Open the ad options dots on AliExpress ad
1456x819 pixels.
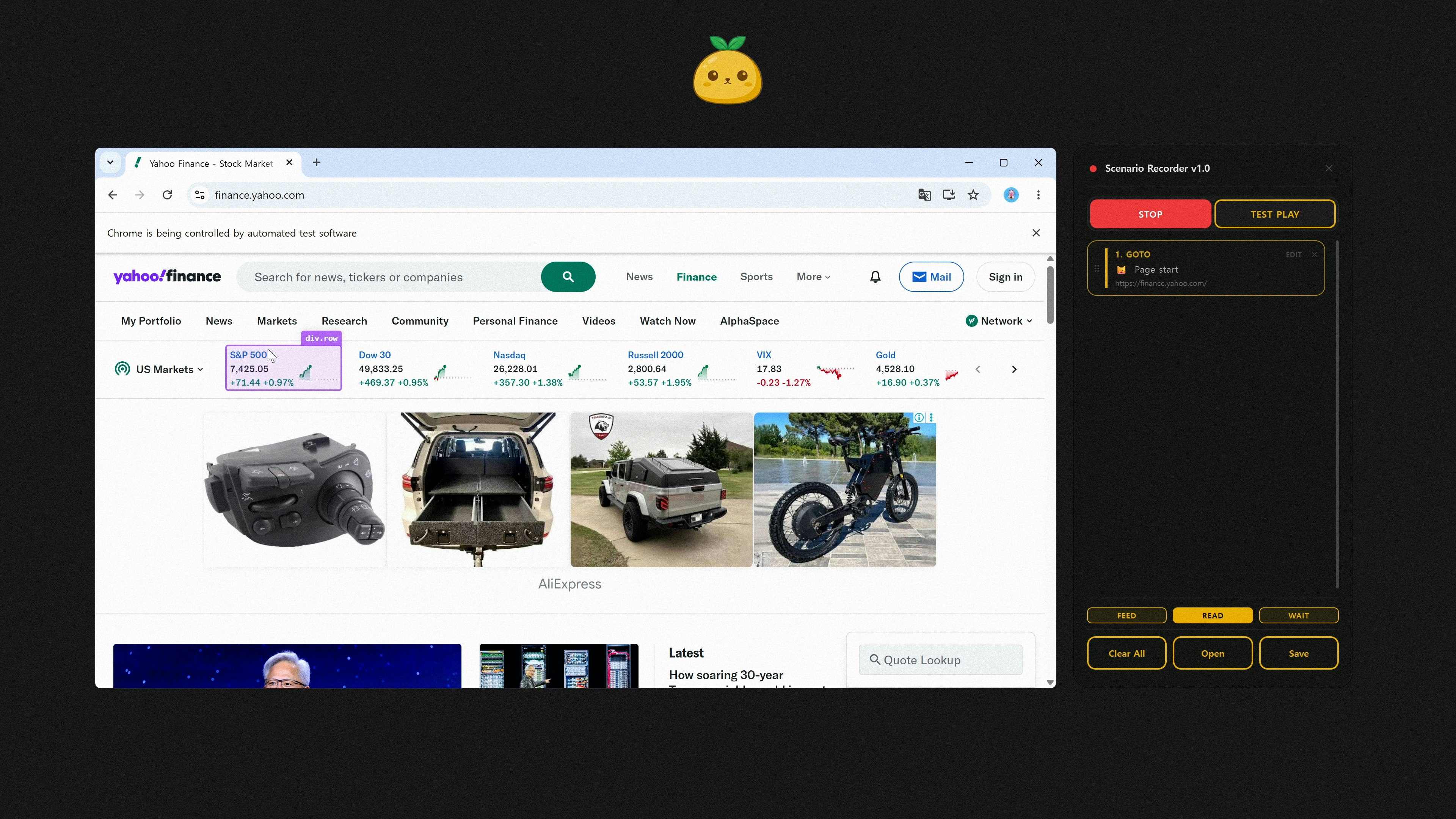(931, 418)
